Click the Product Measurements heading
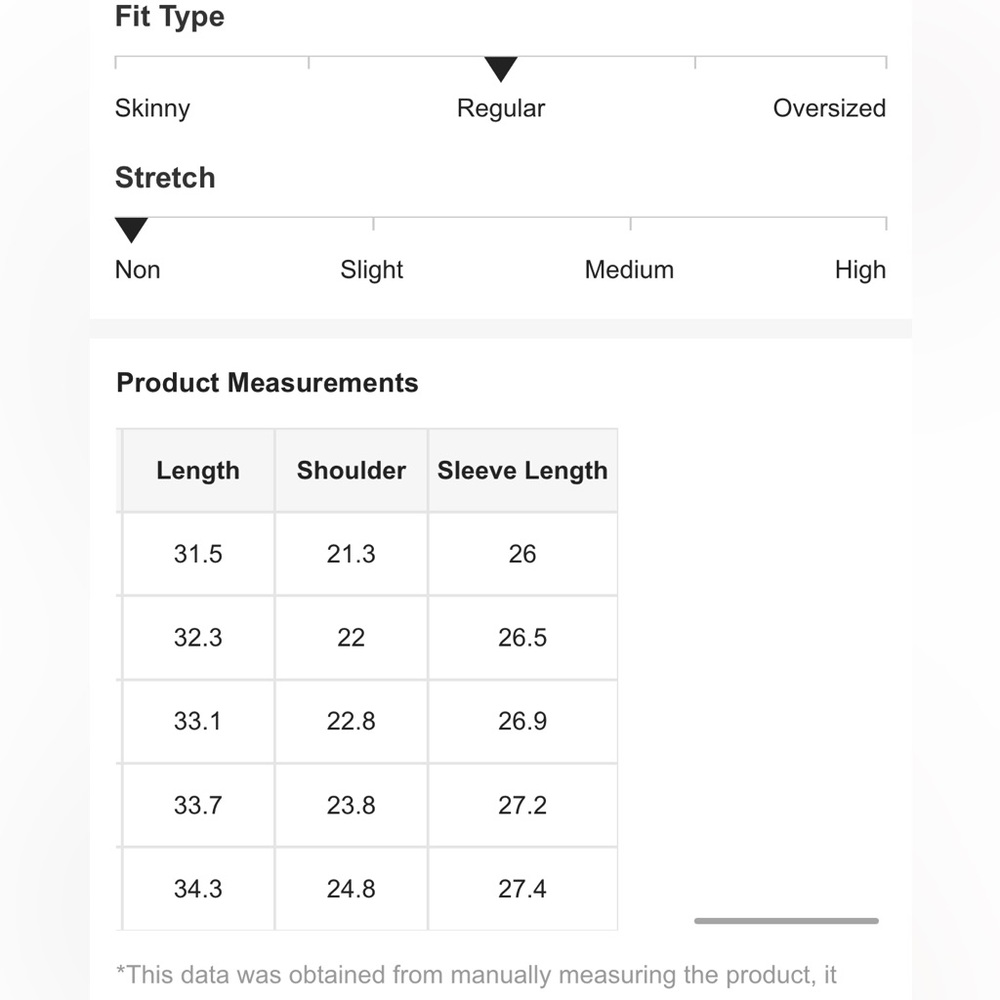1000x1000 pixels. tap(267, 383)
